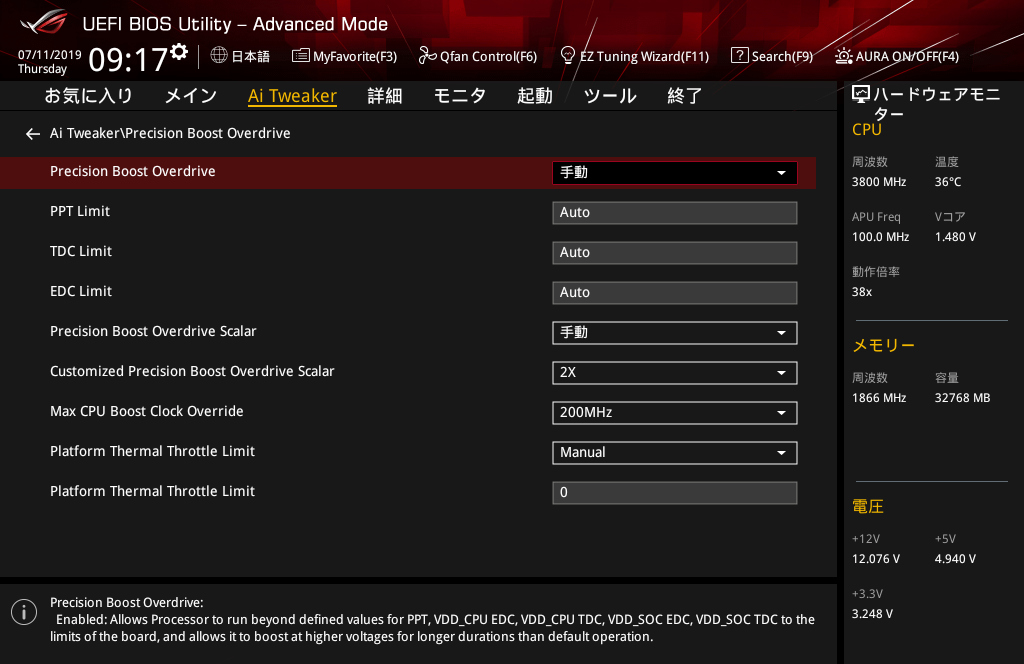The height and width of the screenshot is (664, 1024).
Task: Toggle AURA ON/OFF(F4)
Action: click(x=897, y=56)
